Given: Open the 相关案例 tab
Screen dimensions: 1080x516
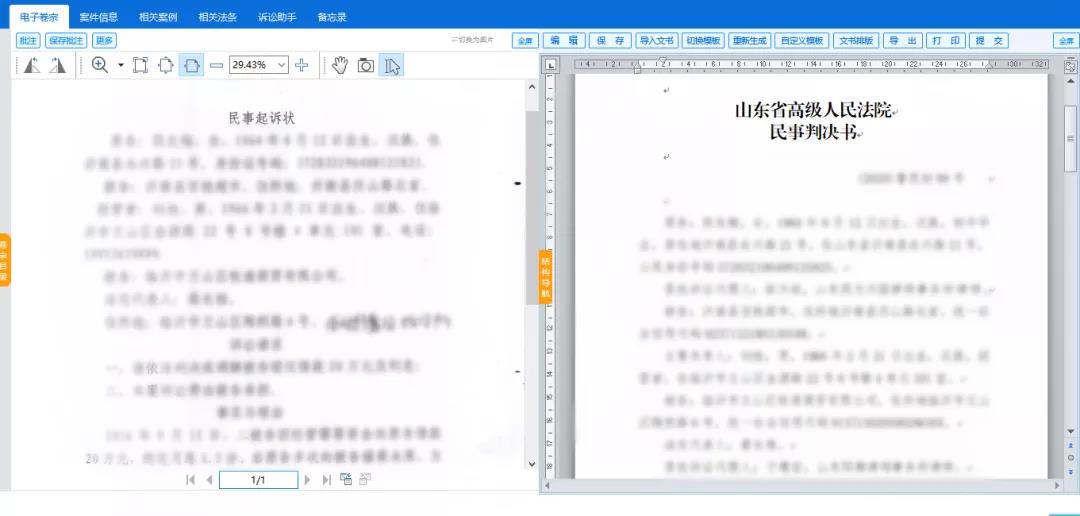Looking at the screenshot, I should pos(158,17).
